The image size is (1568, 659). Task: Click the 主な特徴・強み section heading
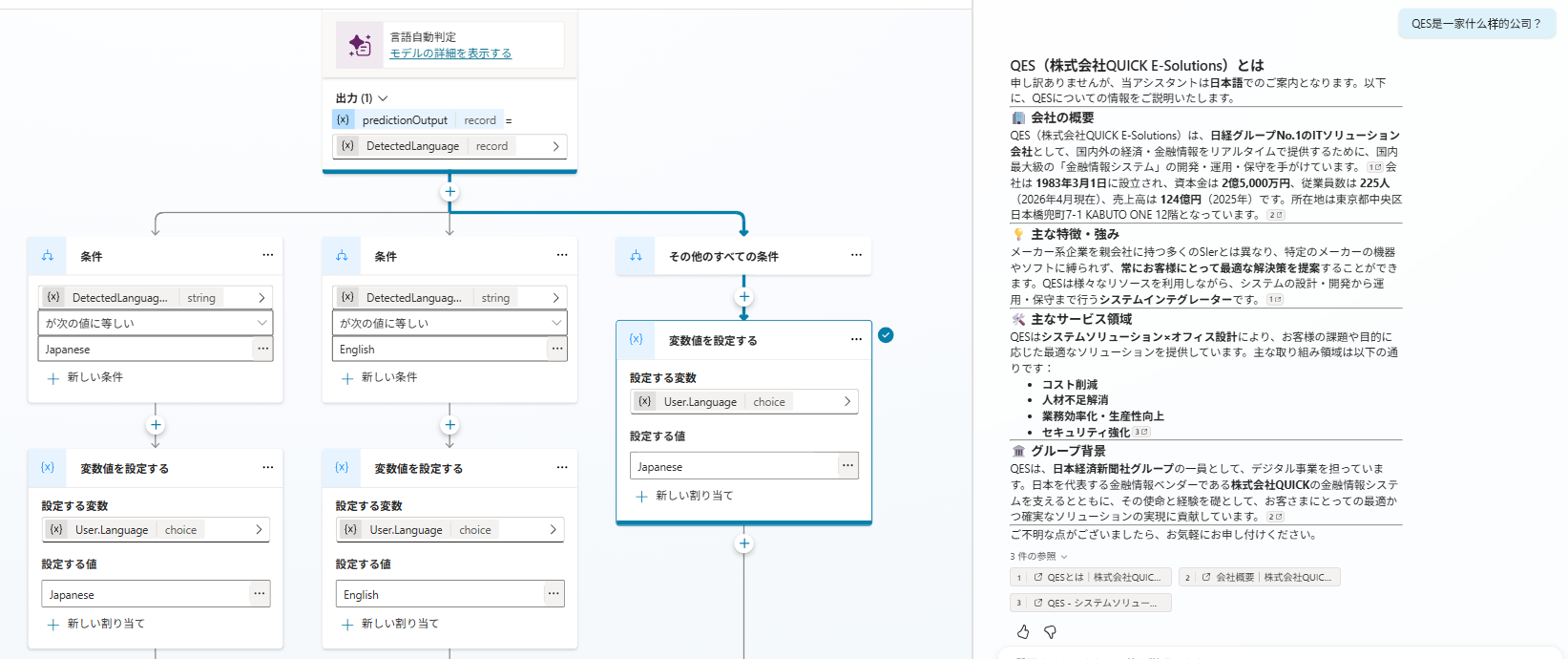tap(1075, 234)
